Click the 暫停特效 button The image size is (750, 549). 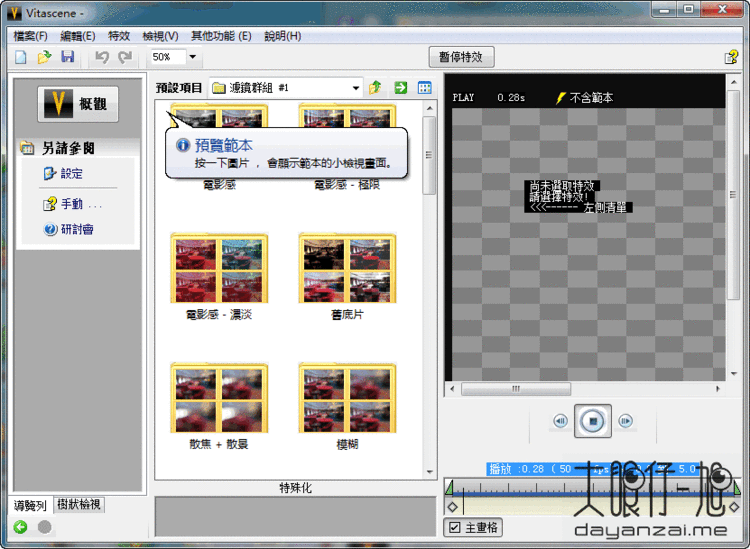[x=461, y=57]
